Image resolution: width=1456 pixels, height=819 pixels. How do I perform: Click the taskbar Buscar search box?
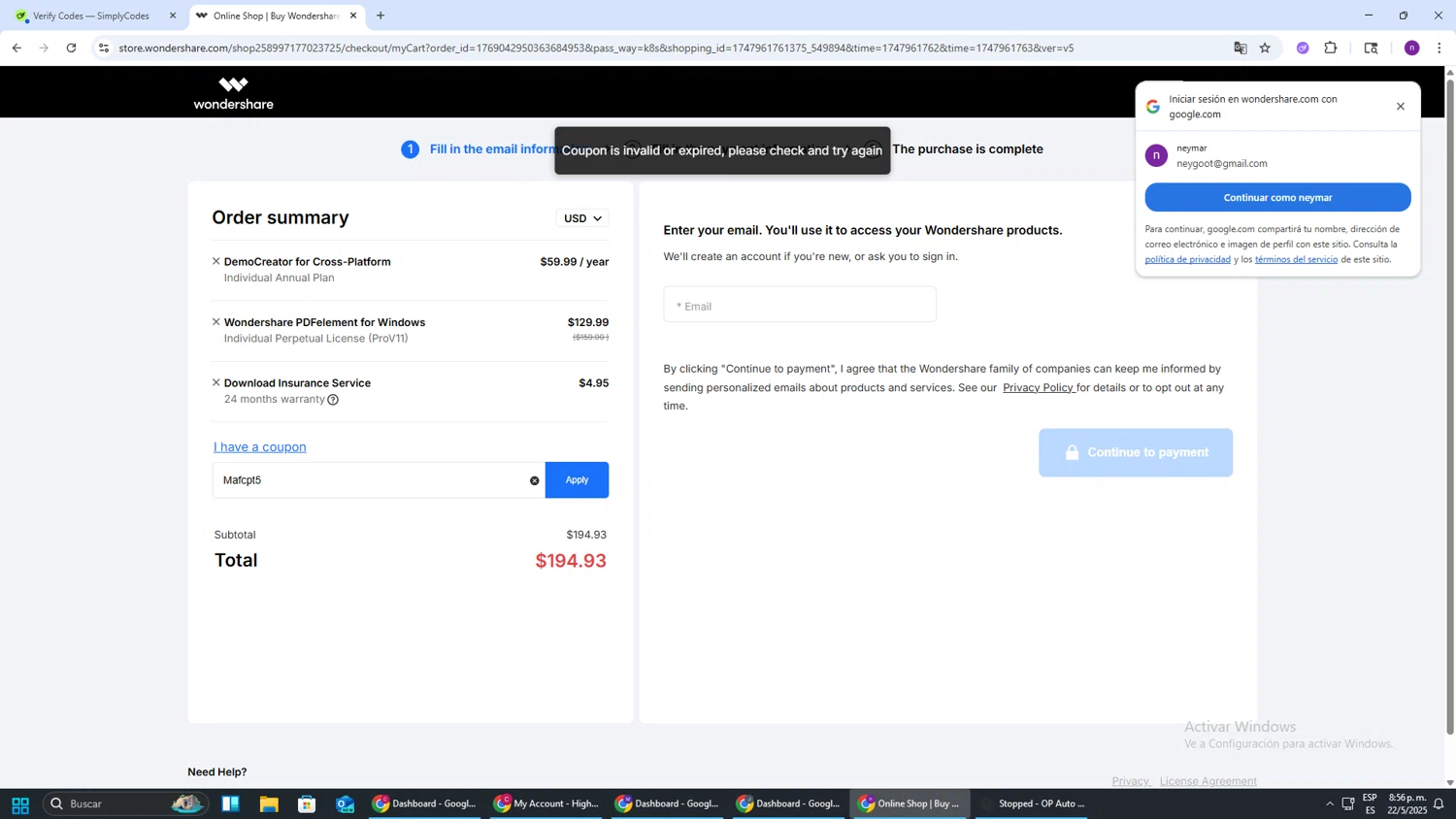(x=125, y=803)
